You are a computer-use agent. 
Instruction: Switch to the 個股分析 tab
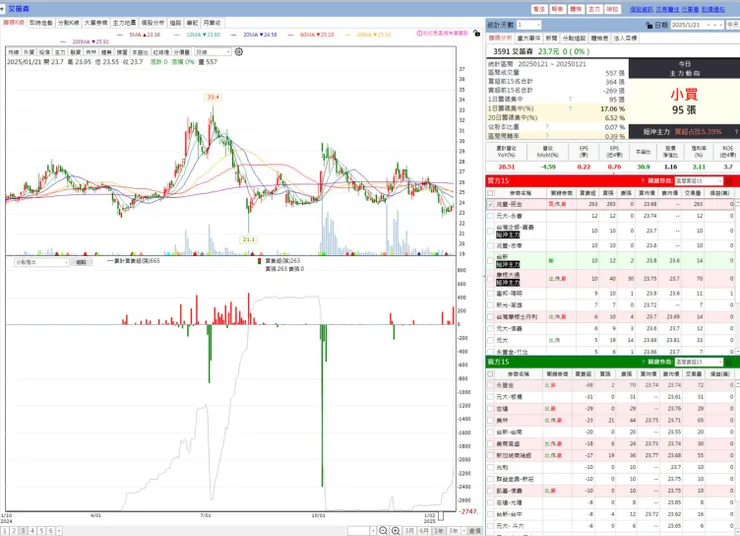[152, 23]
